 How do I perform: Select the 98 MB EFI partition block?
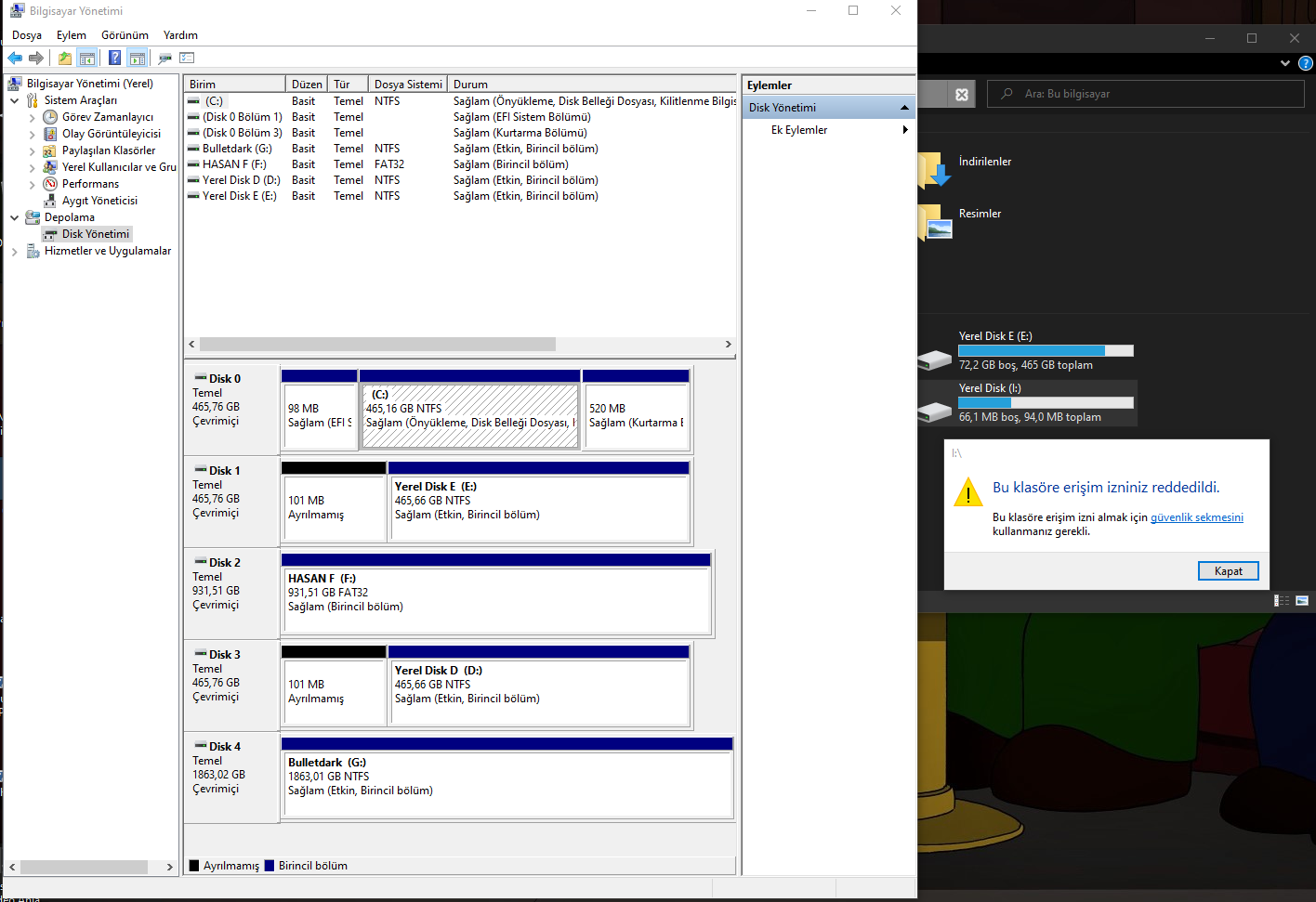click(x=320, y=409)
